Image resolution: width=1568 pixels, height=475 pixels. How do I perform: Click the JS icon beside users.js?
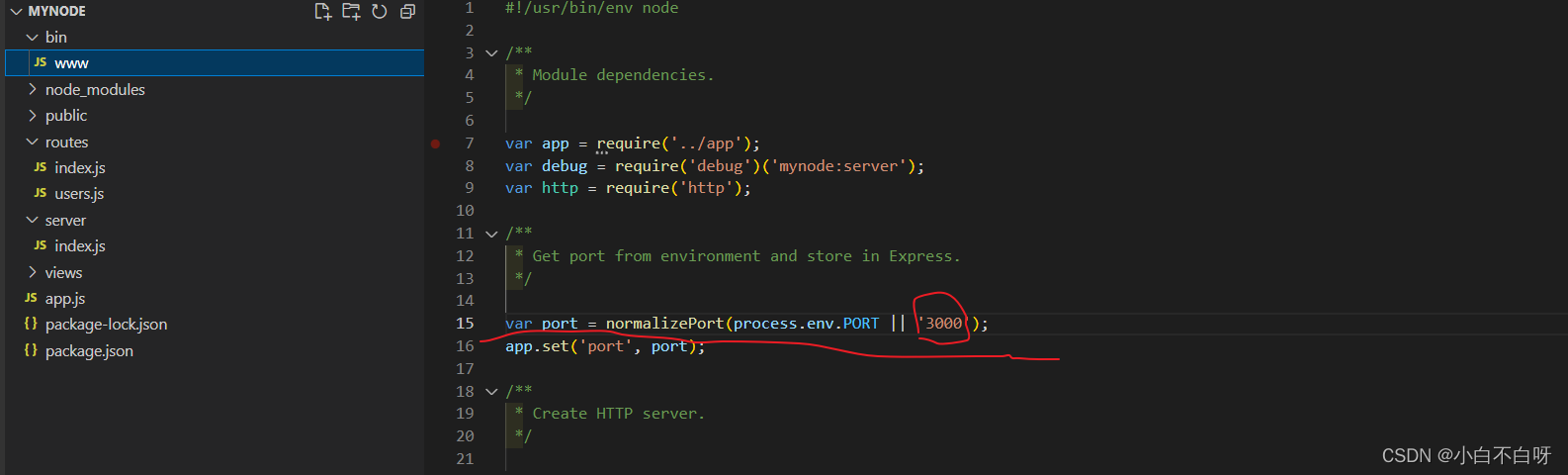click(41, 193)
